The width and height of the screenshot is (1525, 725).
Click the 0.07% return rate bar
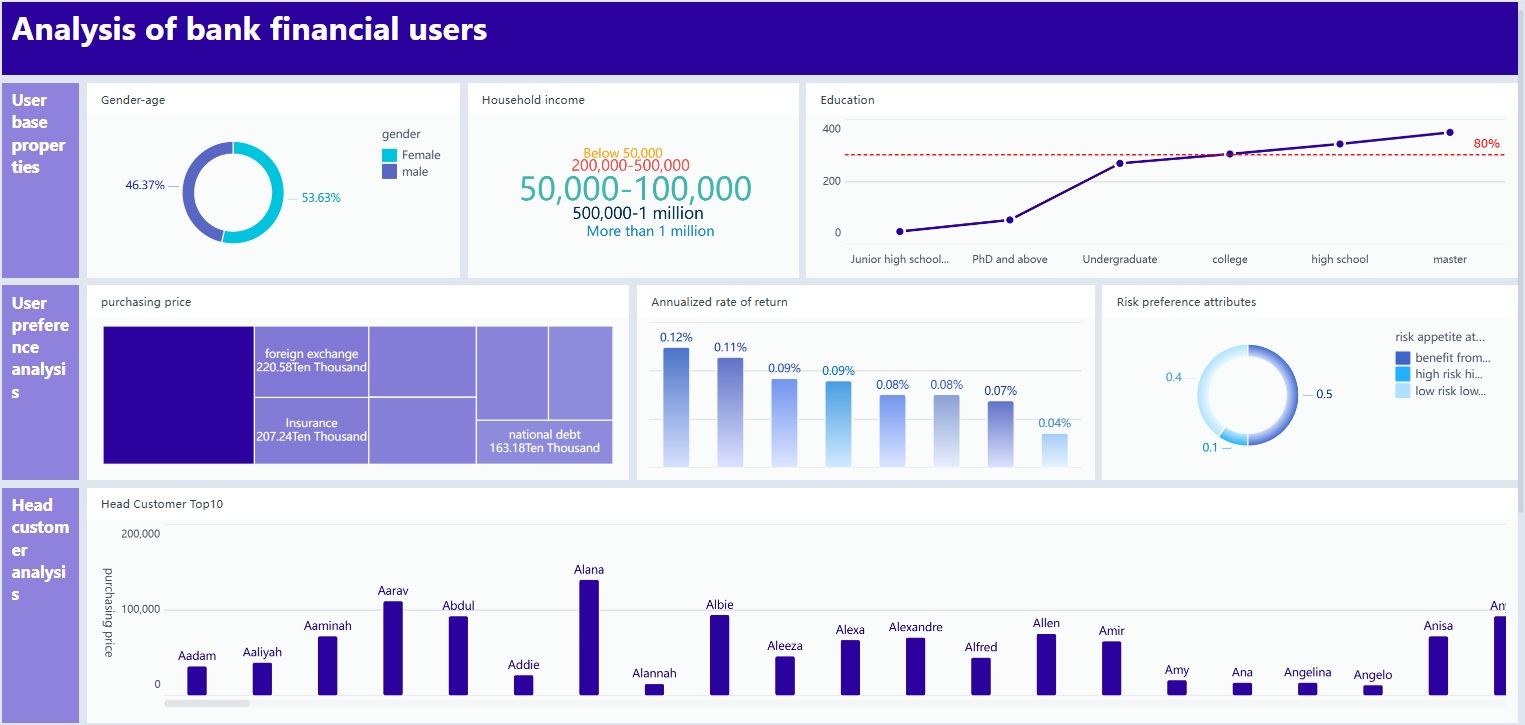[1000, 434]
